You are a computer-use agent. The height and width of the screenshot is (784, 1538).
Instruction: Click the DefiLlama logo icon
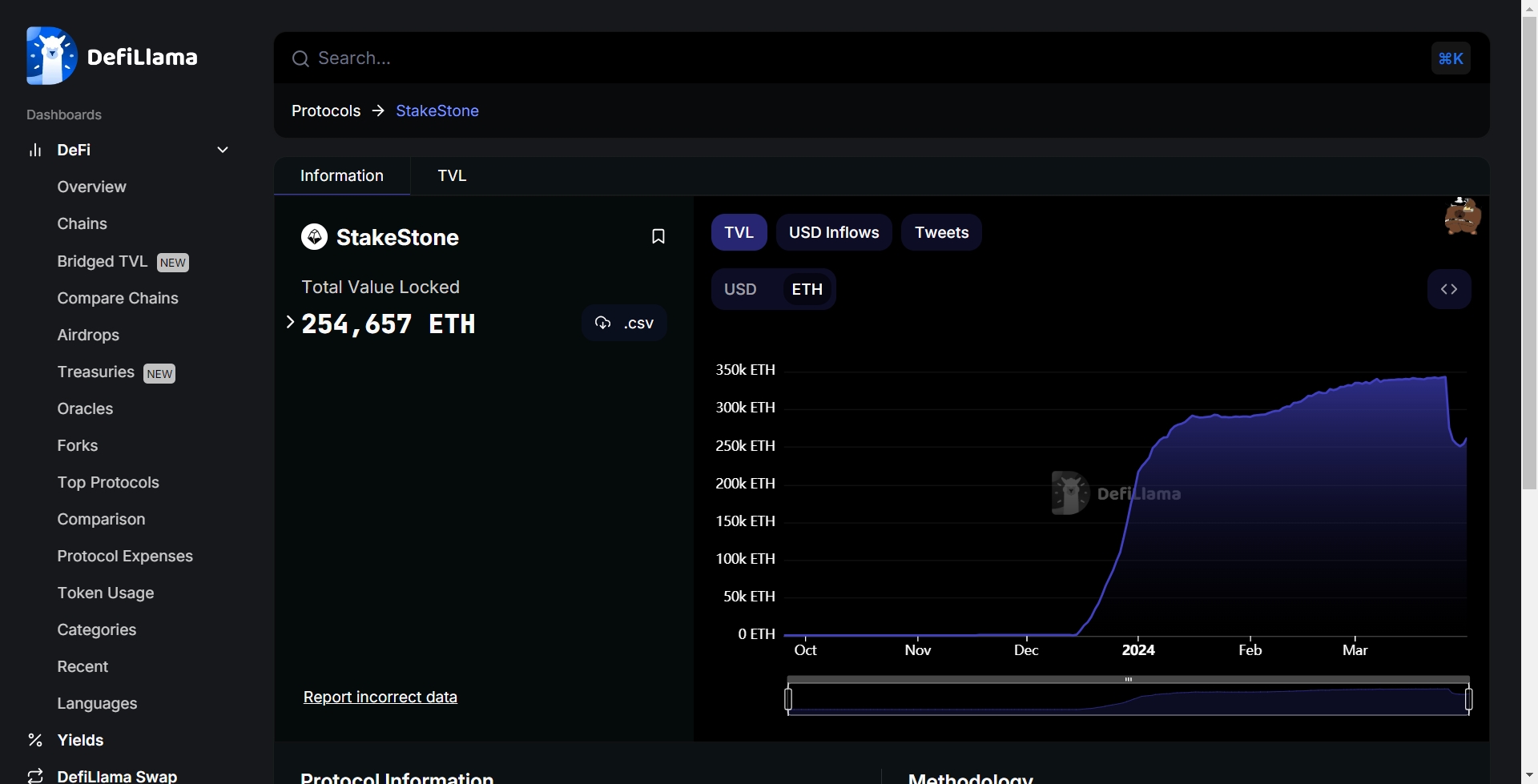point(51,56)
